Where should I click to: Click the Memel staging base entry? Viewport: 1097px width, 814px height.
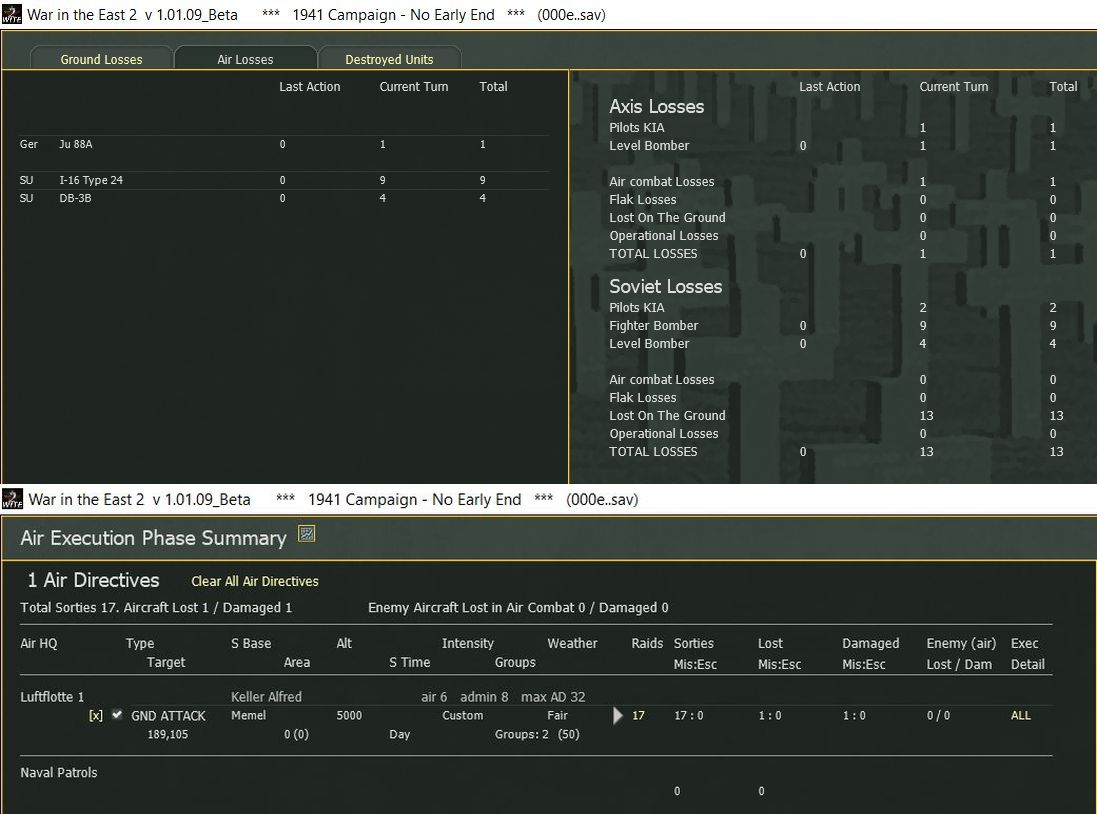click(248, 715)
